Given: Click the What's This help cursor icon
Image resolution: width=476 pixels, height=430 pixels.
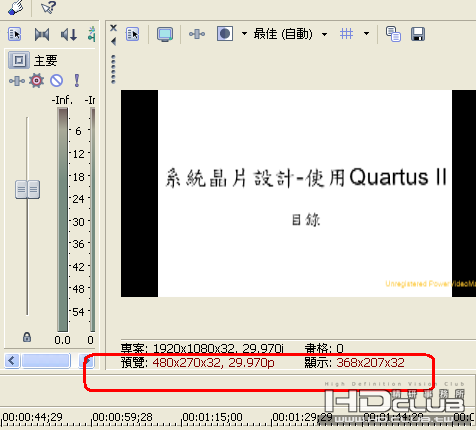Looking at the screenshot, I should pyautogui.click(x=48, y=7).
